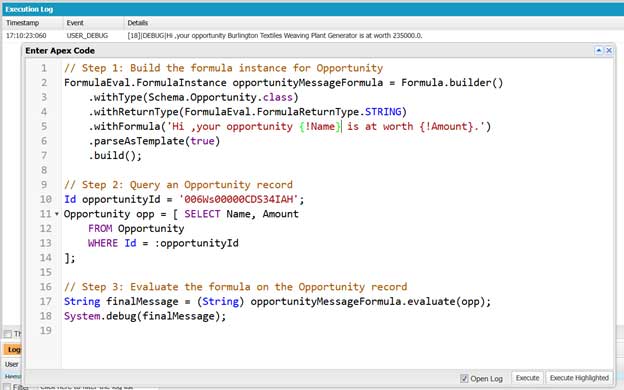
Task: Toggle the Filter checkbox at the bottom left
Action: pyautogui.click(x=7, y=386)
